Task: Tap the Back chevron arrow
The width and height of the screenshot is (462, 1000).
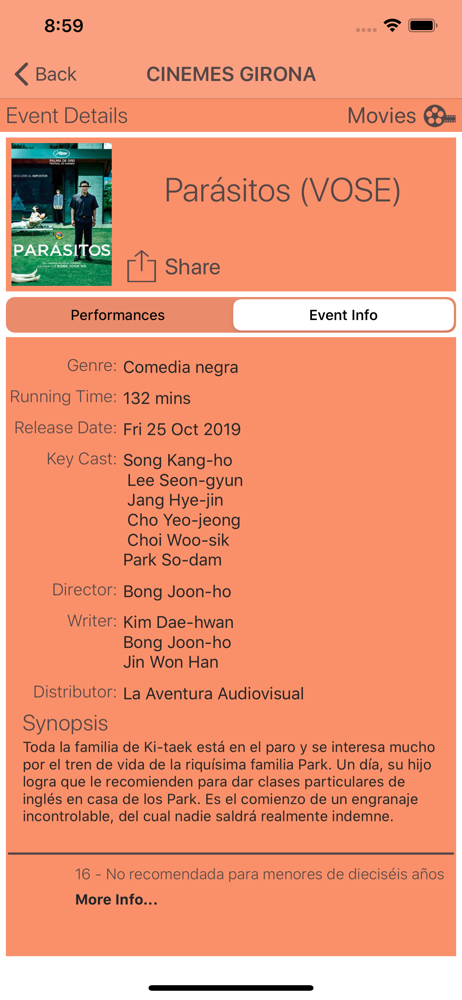Action: coord(21,74)
